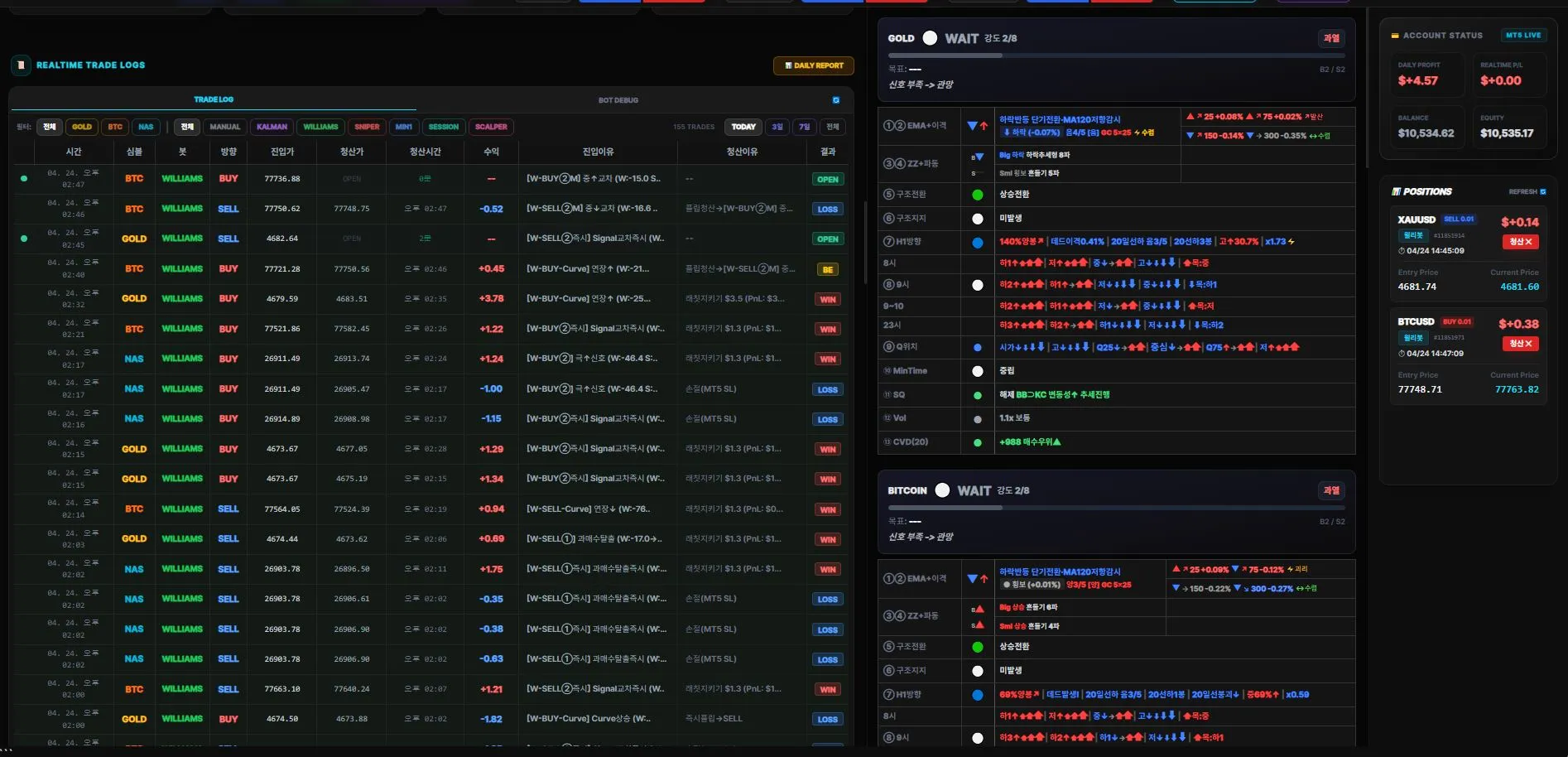Select the TODAY date range
Image resolution: width=1568 pixels, height=757 pixels.
click(743, 127)
